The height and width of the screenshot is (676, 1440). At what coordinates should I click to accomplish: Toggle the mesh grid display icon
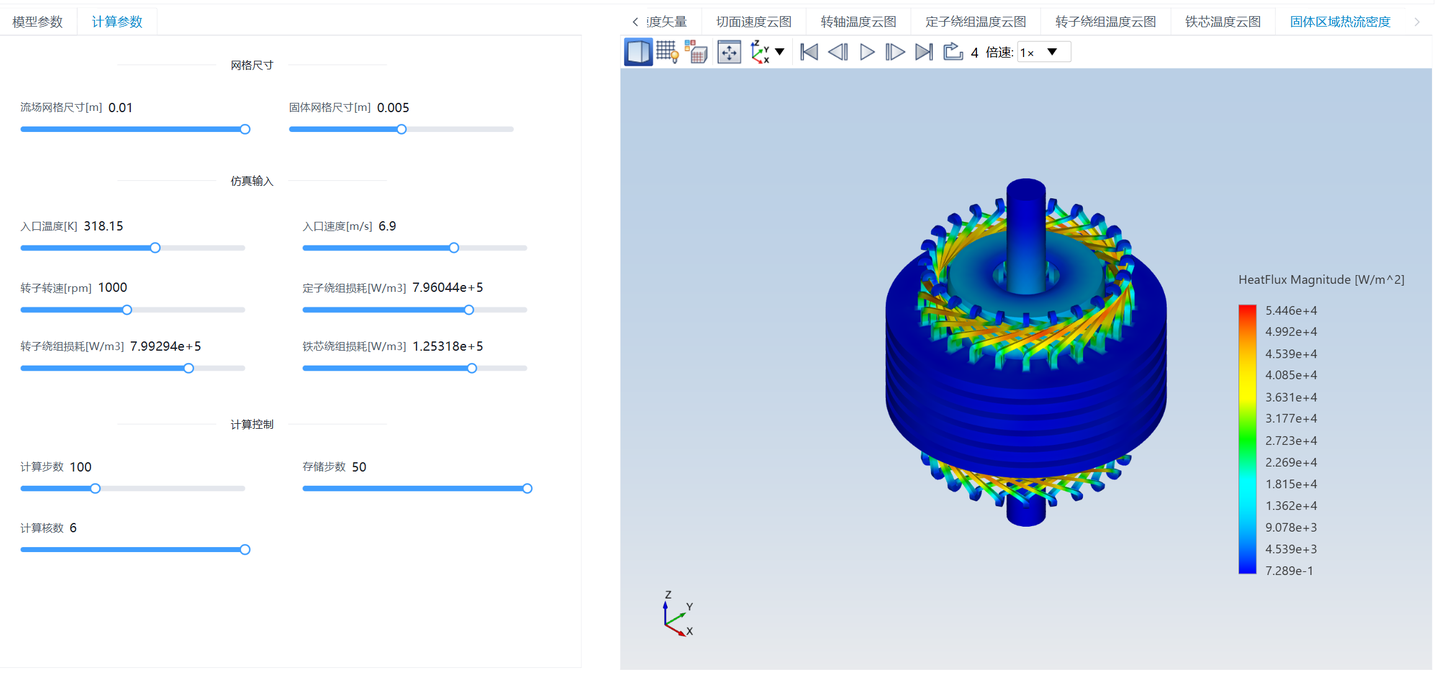pyautogui.click(x=667, y=52)
